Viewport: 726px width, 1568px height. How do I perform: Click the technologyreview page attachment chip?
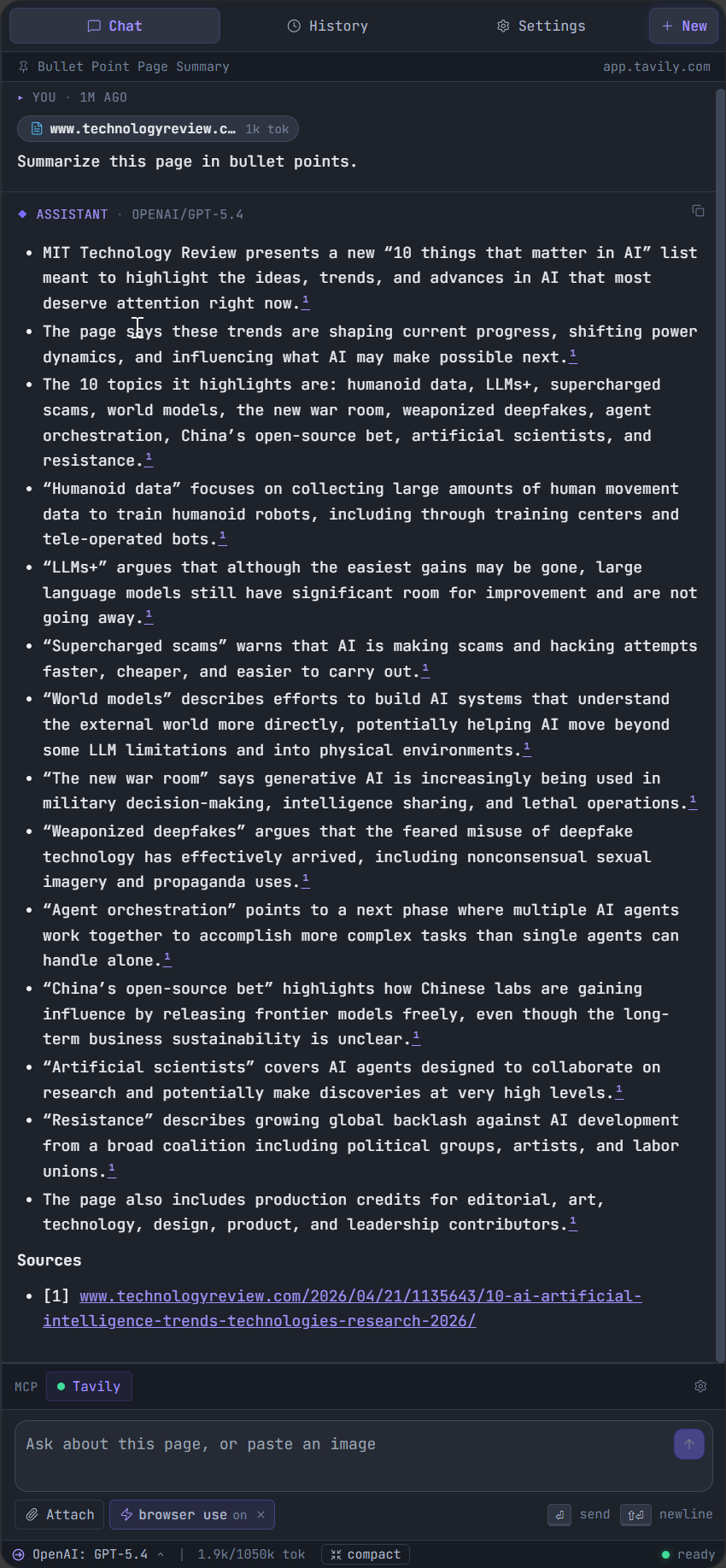pos(158,129)
